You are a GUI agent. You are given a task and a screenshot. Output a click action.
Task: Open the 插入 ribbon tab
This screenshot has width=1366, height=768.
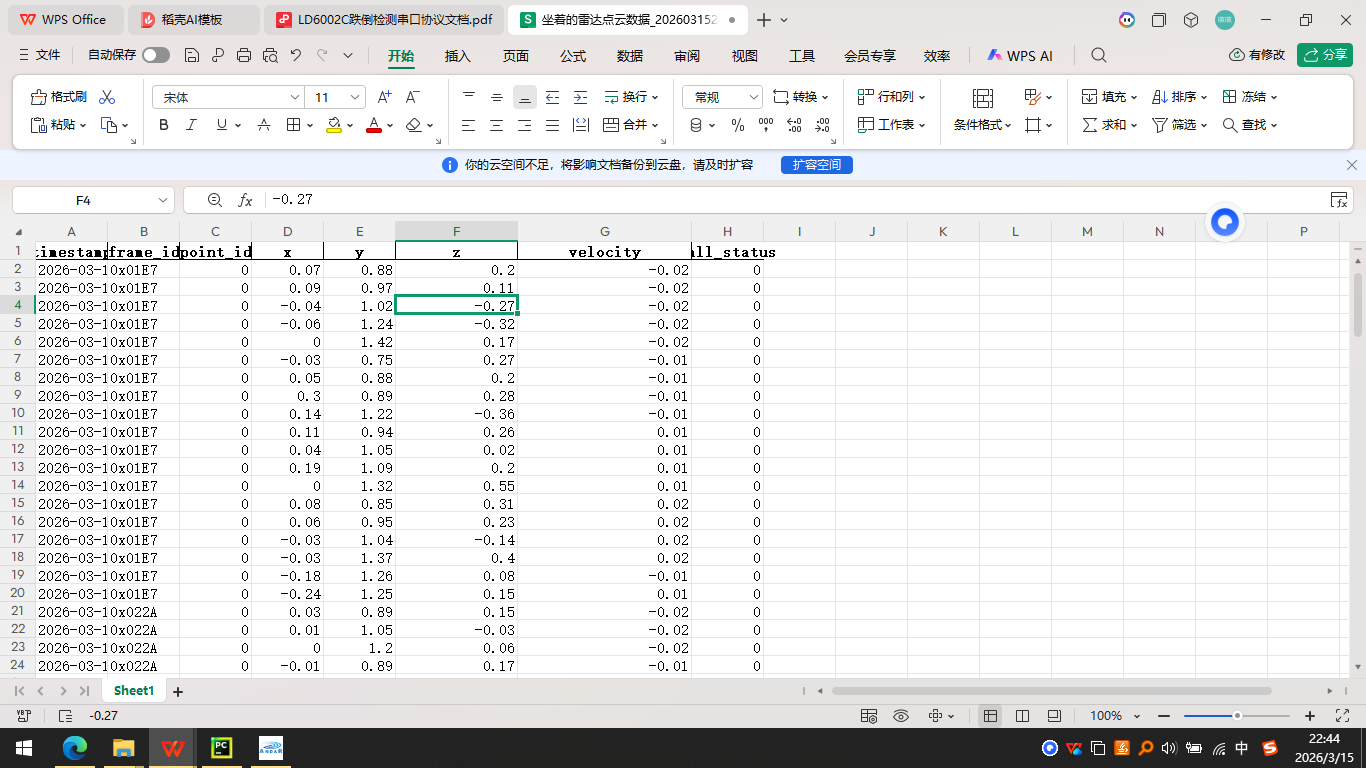457,56
